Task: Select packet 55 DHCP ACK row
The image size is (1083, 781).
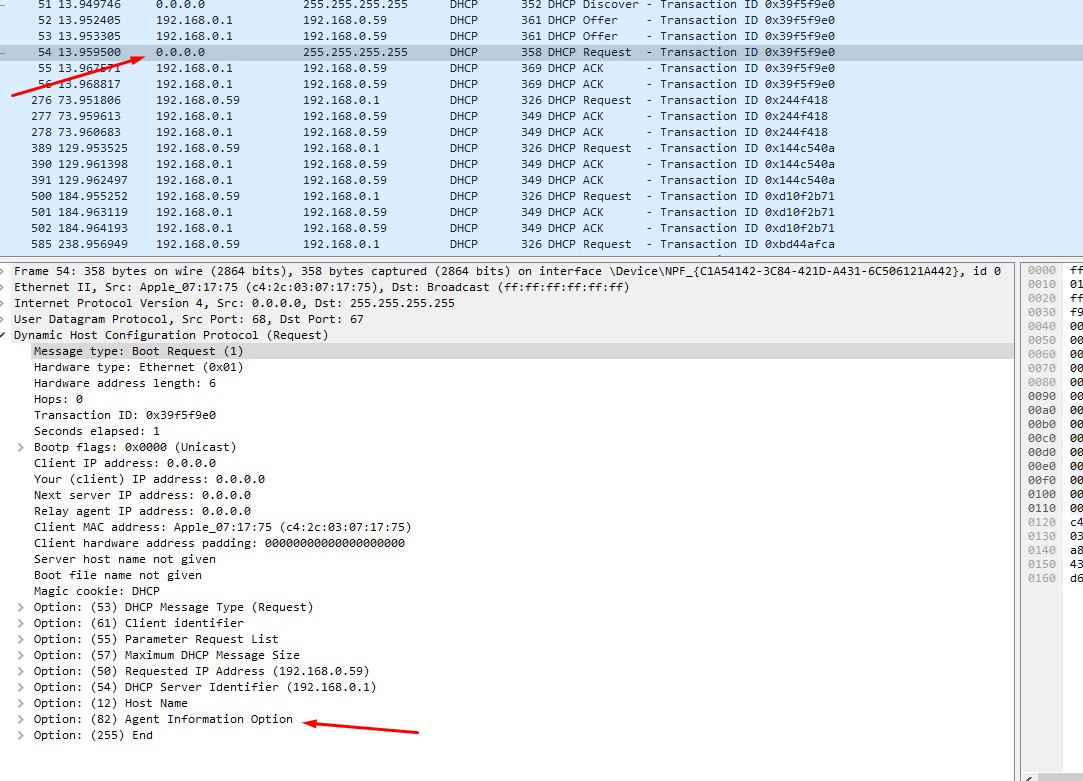Action: 542,68
